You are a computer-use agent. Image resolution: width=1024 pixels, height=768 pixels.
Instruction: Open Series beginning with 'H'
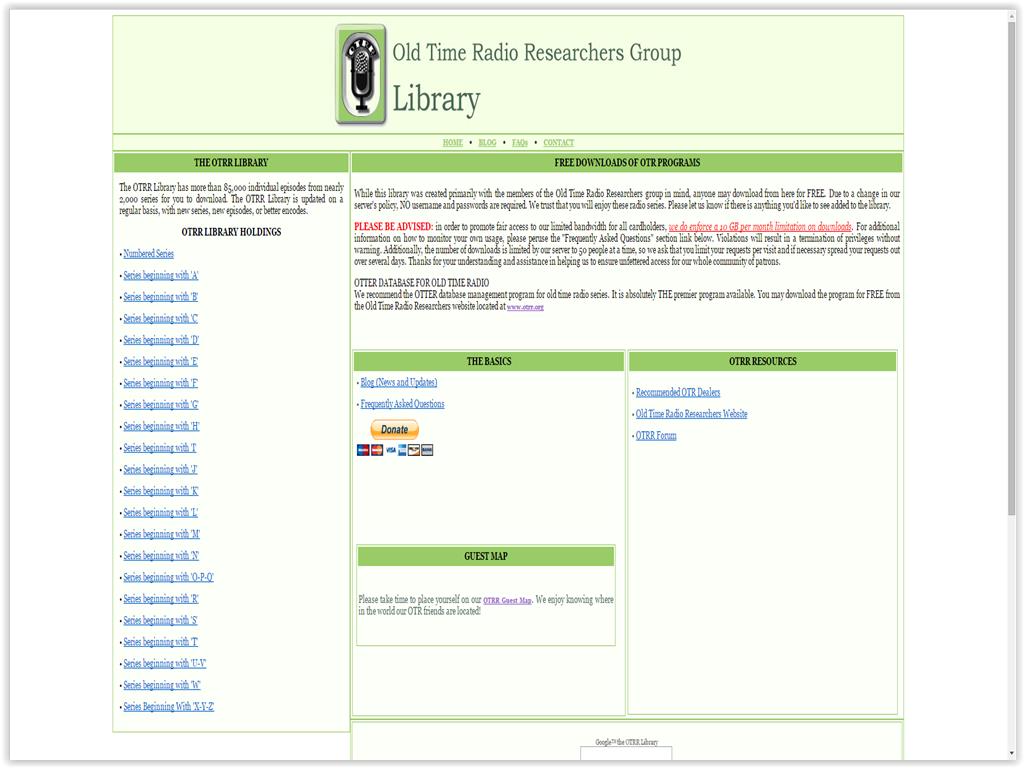point(161,426)
